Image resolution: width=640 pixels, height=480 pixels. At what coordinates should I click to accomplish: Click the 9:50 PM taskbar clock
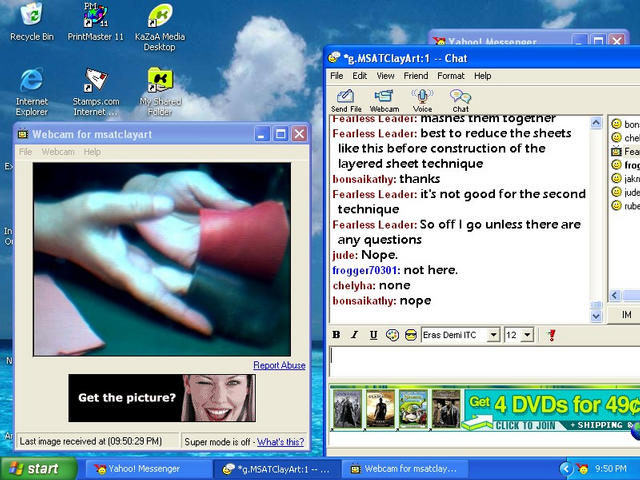611,469
